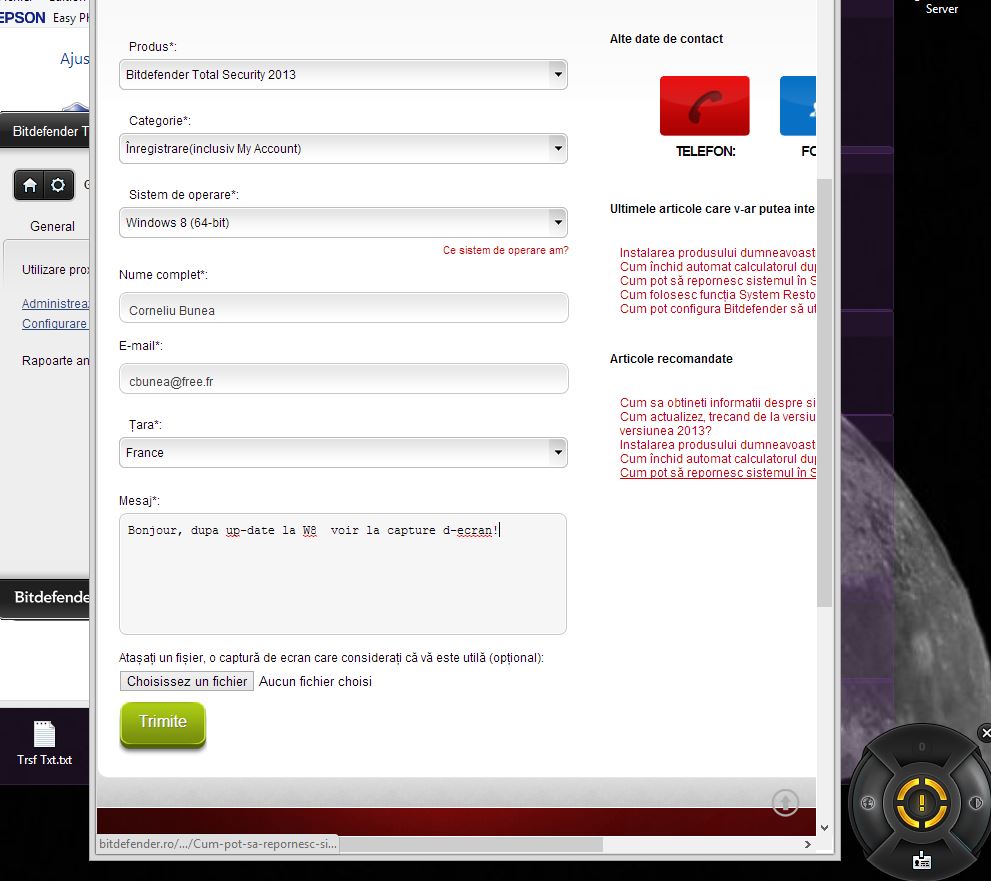The height and width of the screenshot is (881, 991).
Task: Click the ID card icon on widget
Action: [921, 860]
